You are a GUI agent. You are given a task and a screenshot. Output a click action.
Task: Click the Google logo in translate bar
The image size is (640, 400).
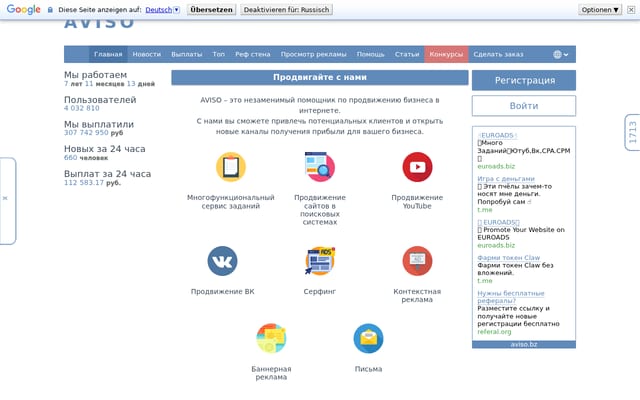pos(24,9)
